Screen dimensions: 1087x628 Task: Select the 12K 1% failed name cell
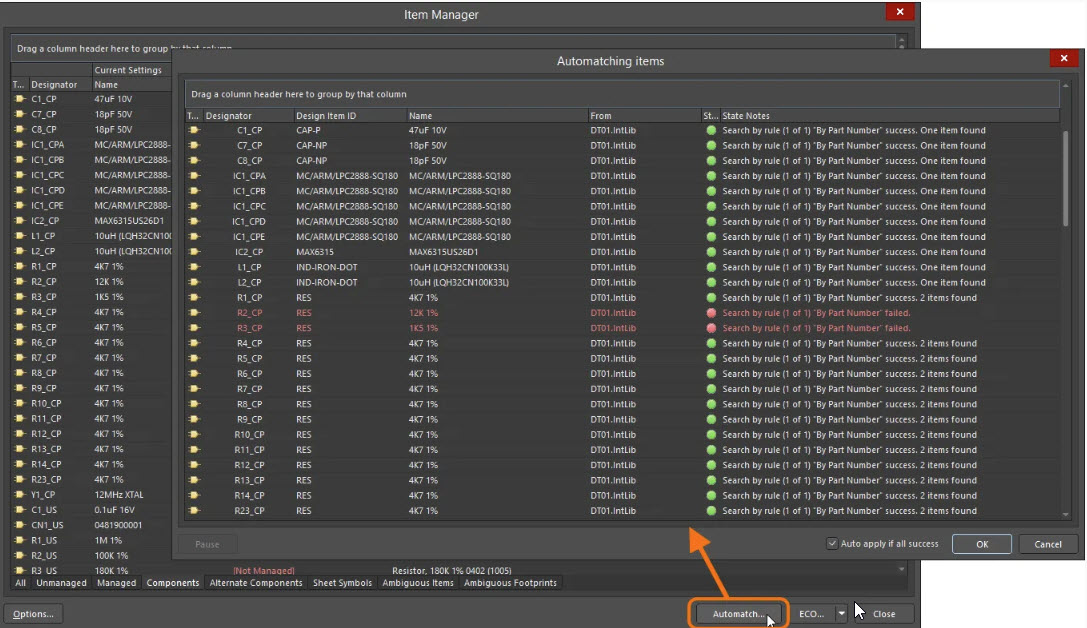(423, 313)
